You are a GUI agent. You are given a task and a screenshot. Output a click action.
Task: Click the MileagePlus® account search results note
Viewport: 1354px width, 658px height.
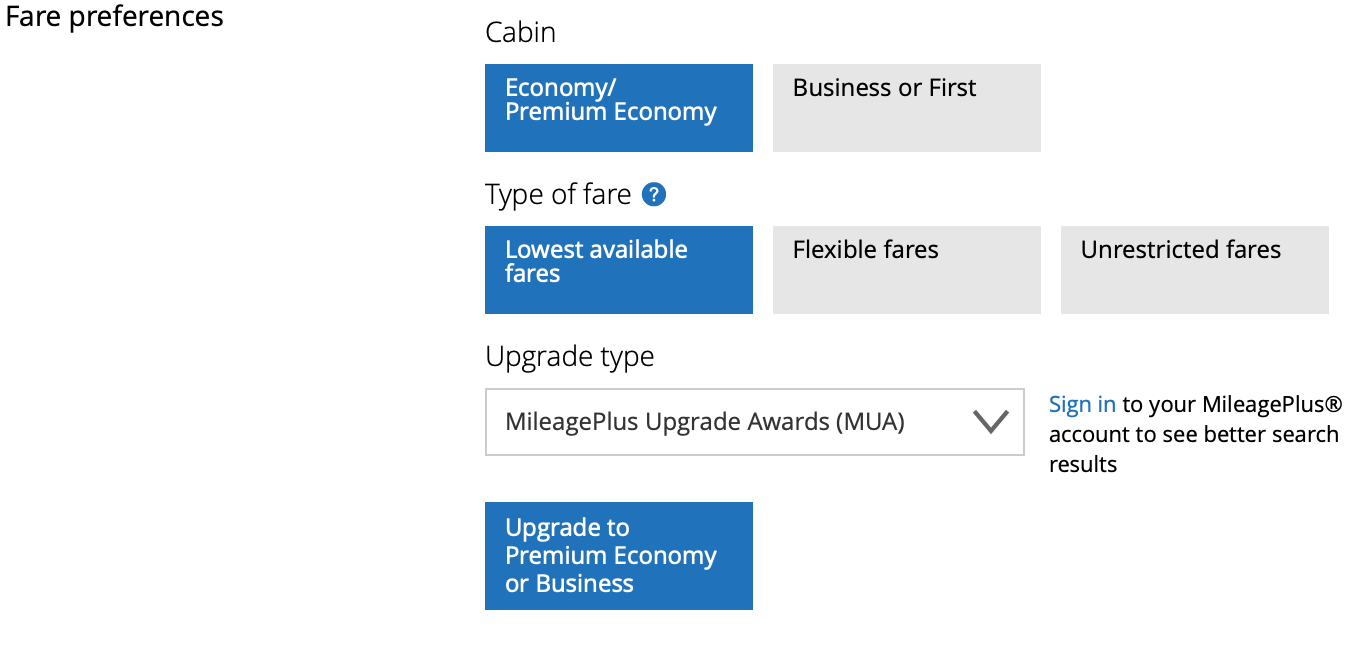pos(1194,434)
